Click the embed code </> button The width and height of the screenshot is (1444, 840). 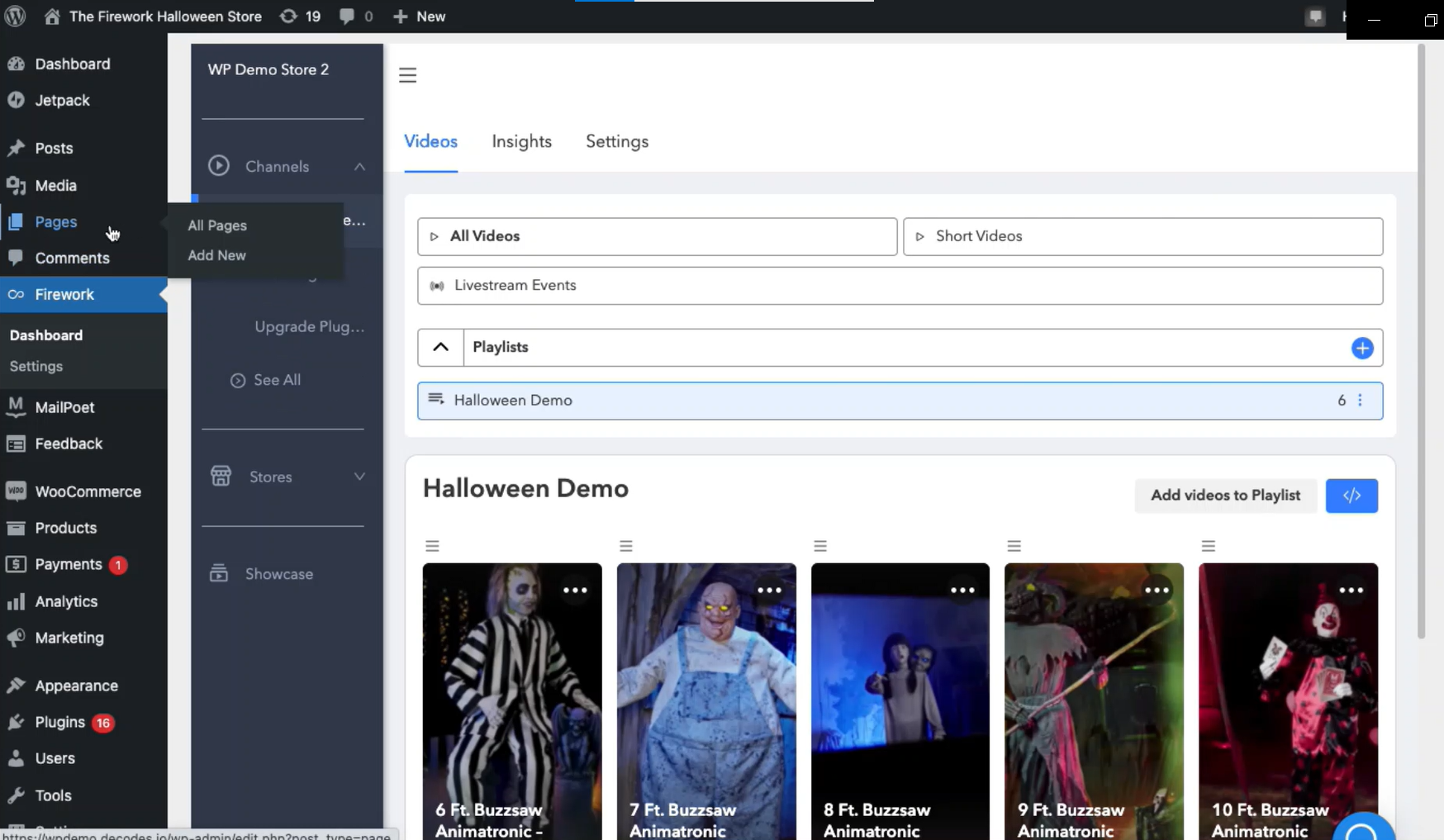point(1352,496)
